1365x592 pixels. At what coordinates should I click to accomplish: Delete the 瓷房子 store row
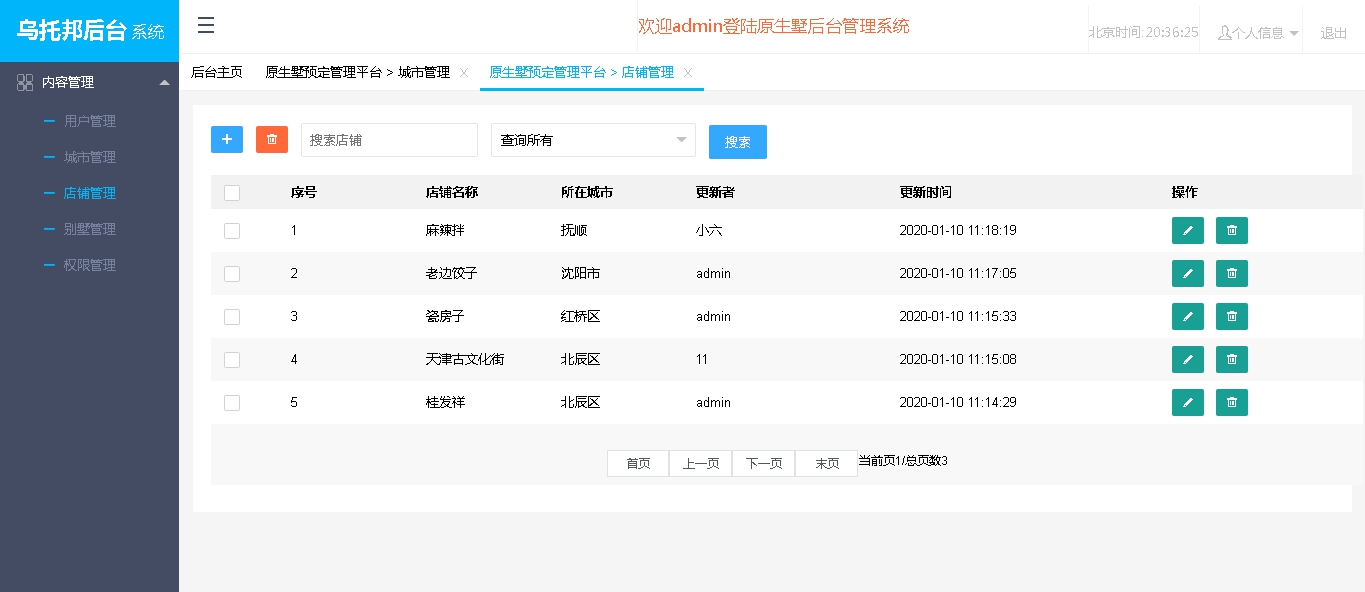coord(1232,316)
